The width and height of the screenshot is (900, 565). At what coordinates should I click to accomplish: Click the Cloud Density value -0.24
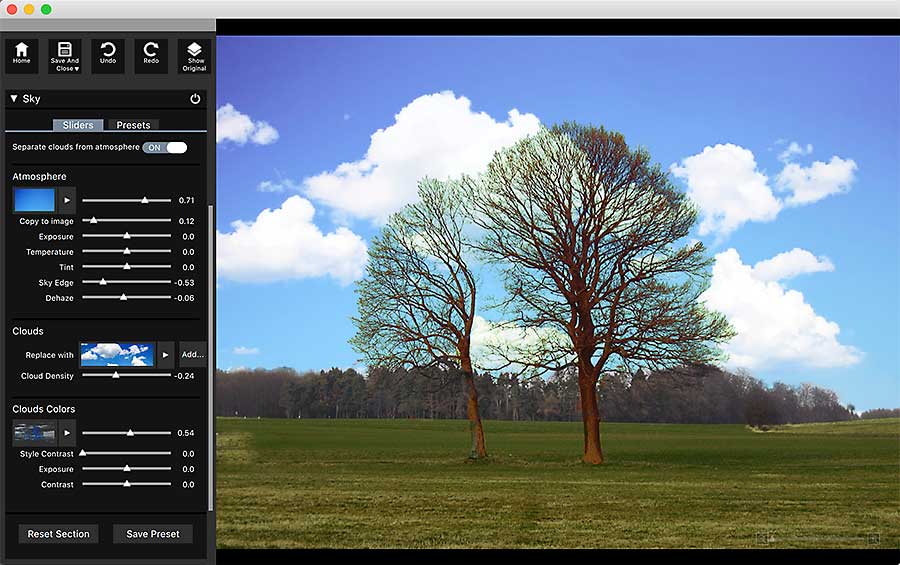(x=184, y=376)
